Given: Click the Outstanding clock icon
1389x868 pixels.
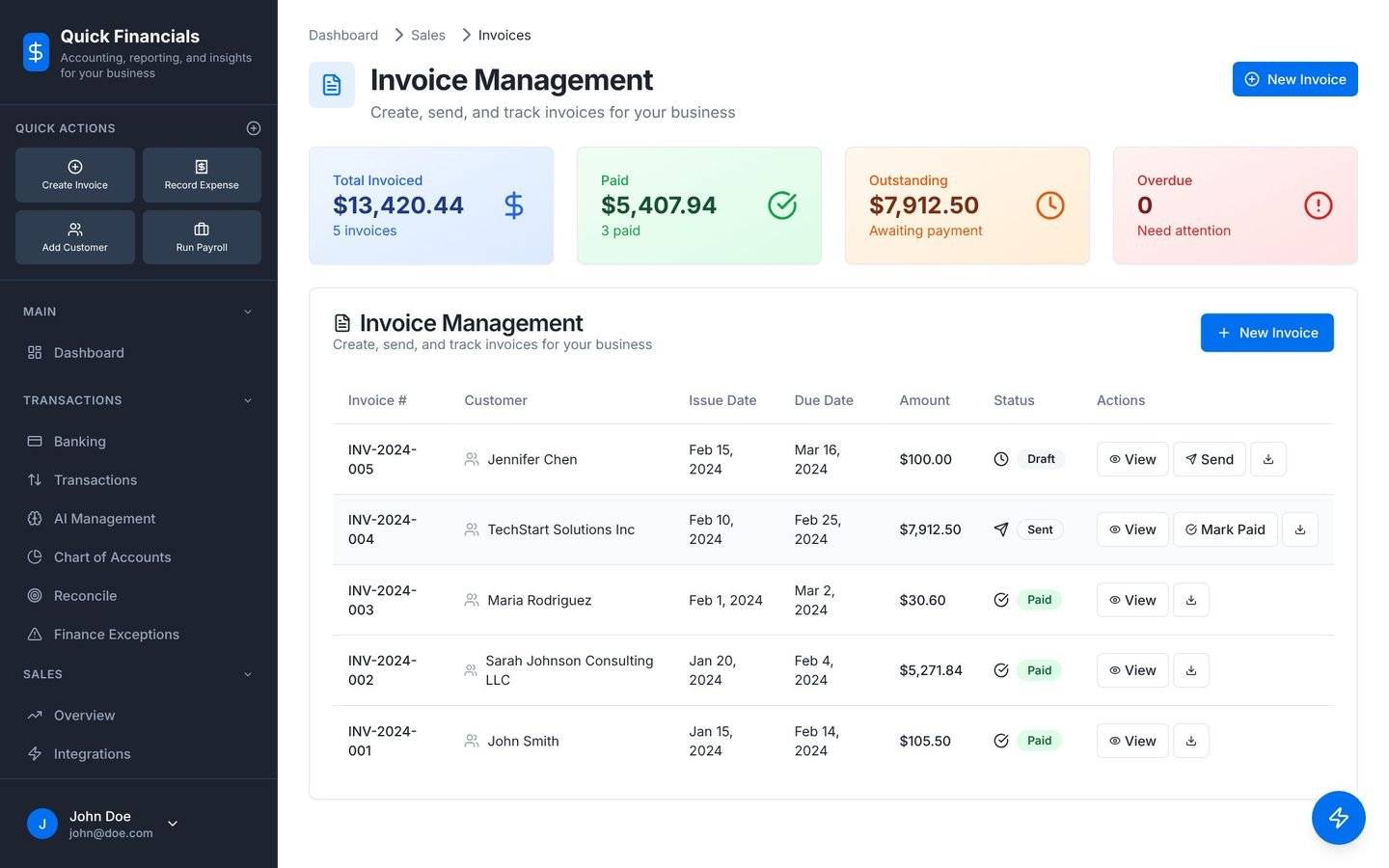Looking at the screenshot, I should [1050, 205].
